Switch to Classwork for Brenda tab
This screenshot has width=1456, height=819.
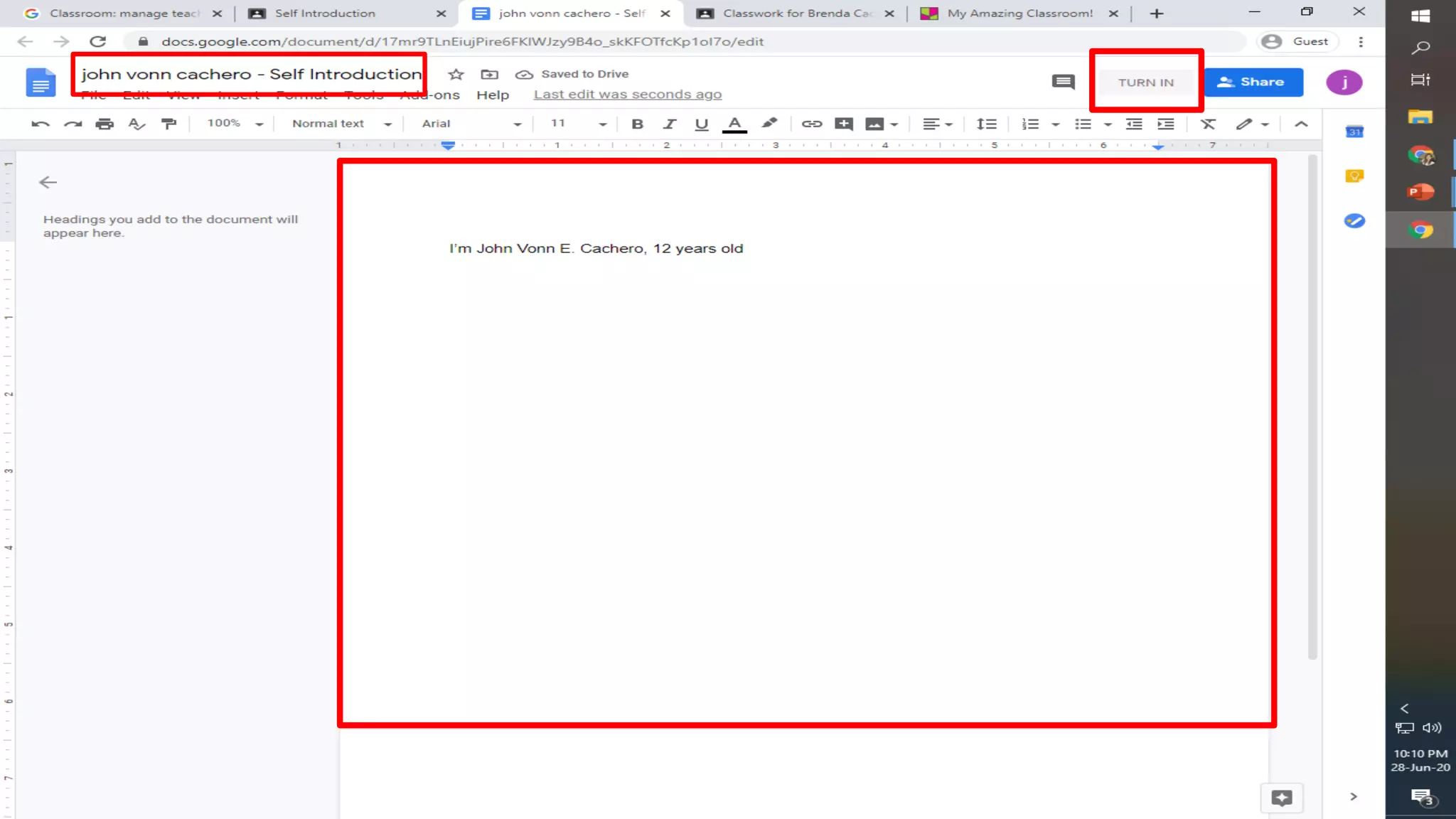[795, 14]
